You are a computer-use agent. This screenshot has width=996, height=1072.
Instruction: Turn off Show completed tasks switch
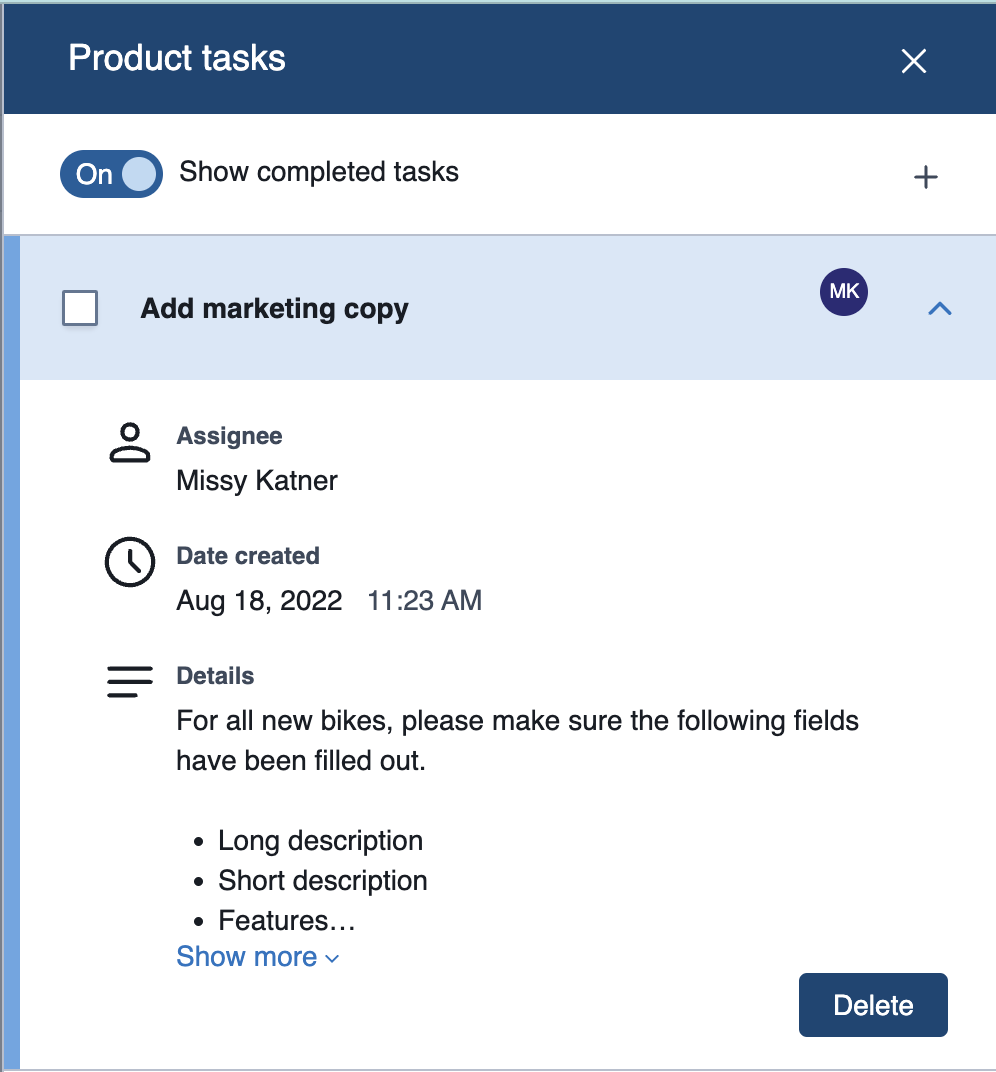click(x=111, y=174)
